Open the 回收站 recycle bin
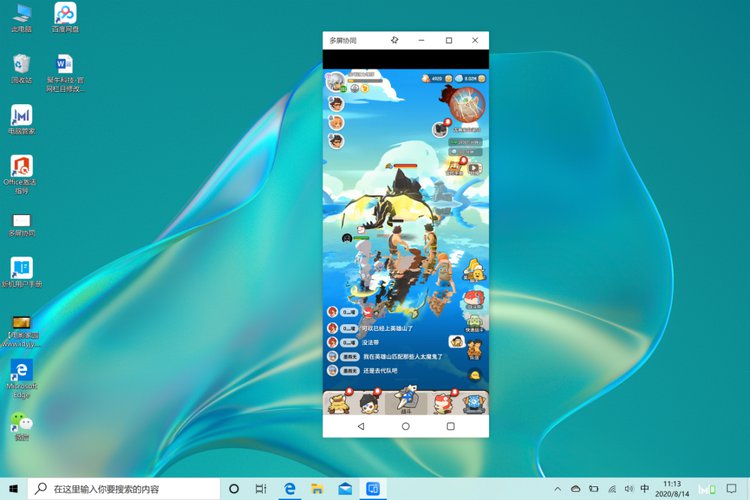Image resolution: width=750 pixels, height=500 pixels. [21, 68]
